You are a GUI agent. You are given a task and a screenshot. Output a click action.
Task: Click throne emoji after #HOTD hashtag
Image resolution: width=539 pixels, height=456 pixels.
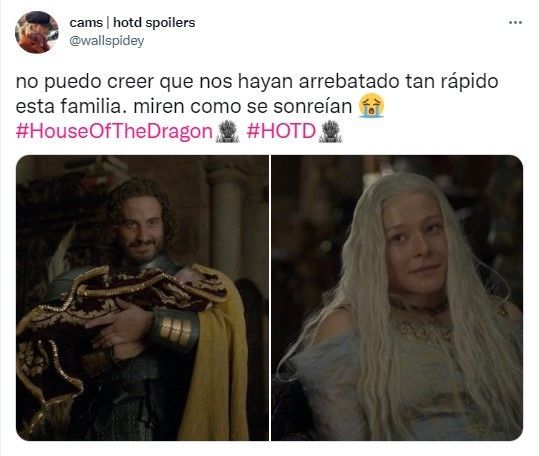tap(330, 131)
